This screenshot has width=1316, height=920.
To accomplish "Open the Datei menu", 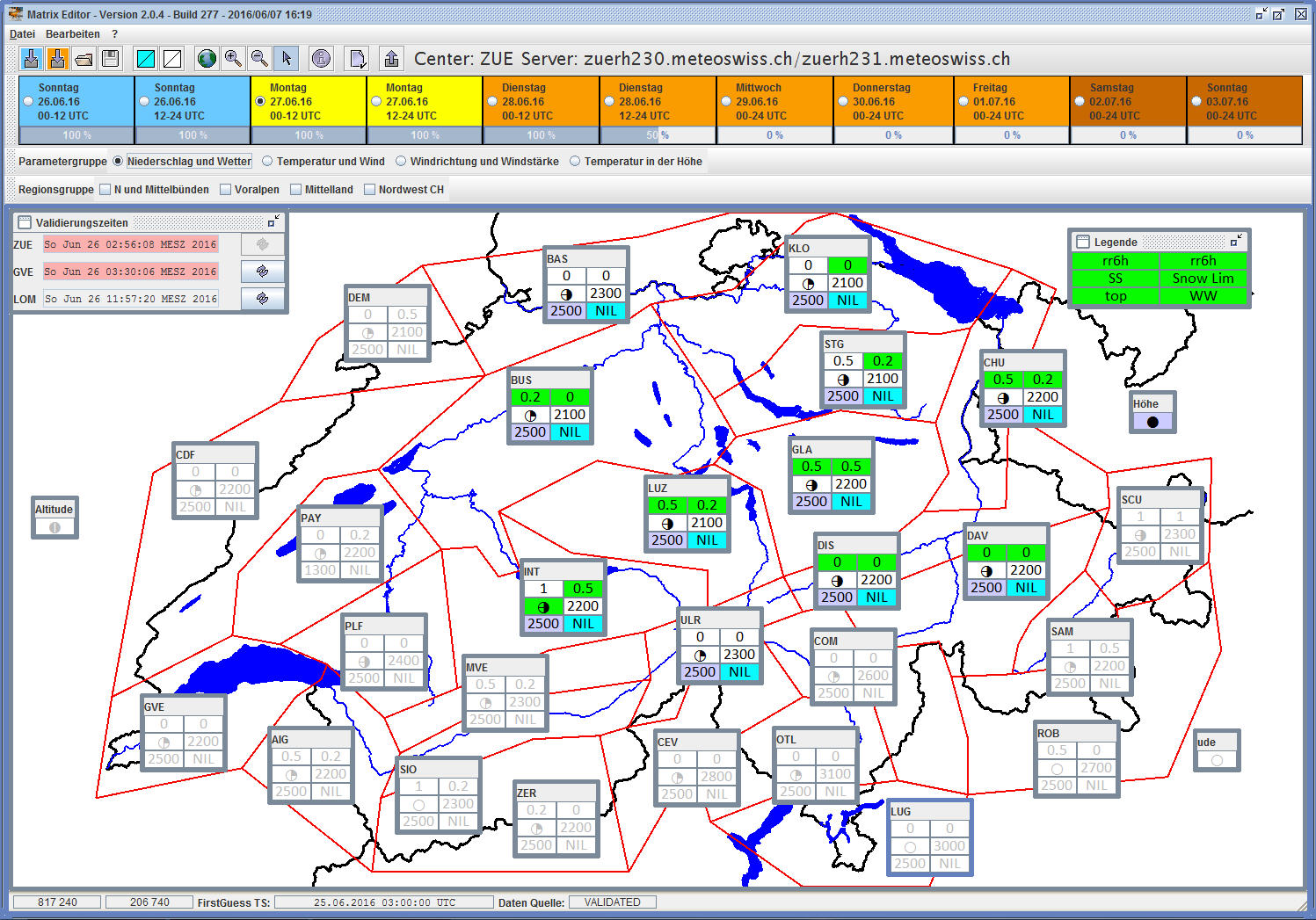I will 22,34.
